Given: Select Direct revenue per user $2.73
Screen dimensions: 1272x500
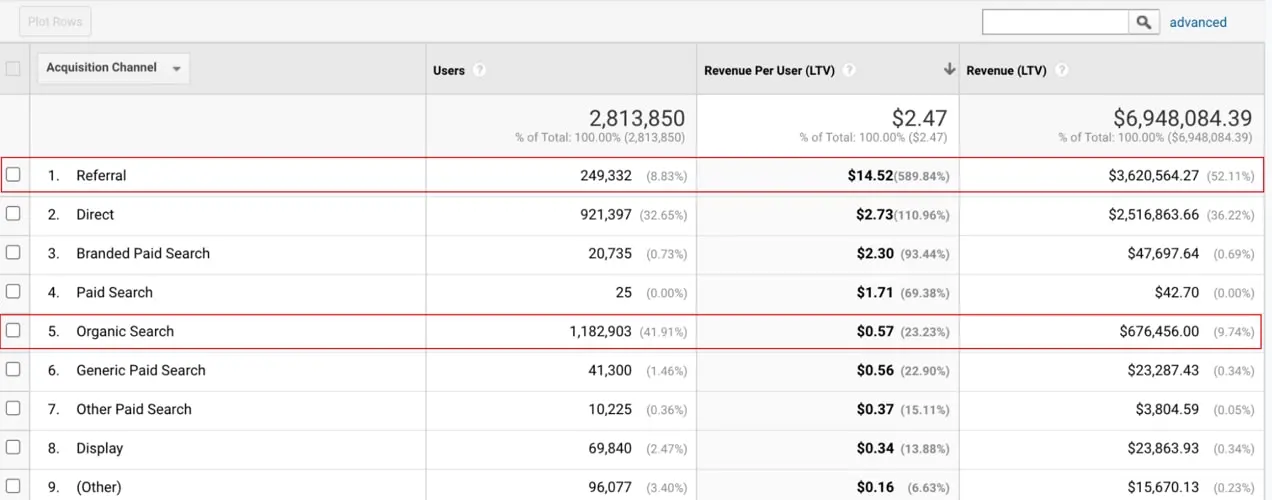Looking at the screenshot, I should pos(875,214).
